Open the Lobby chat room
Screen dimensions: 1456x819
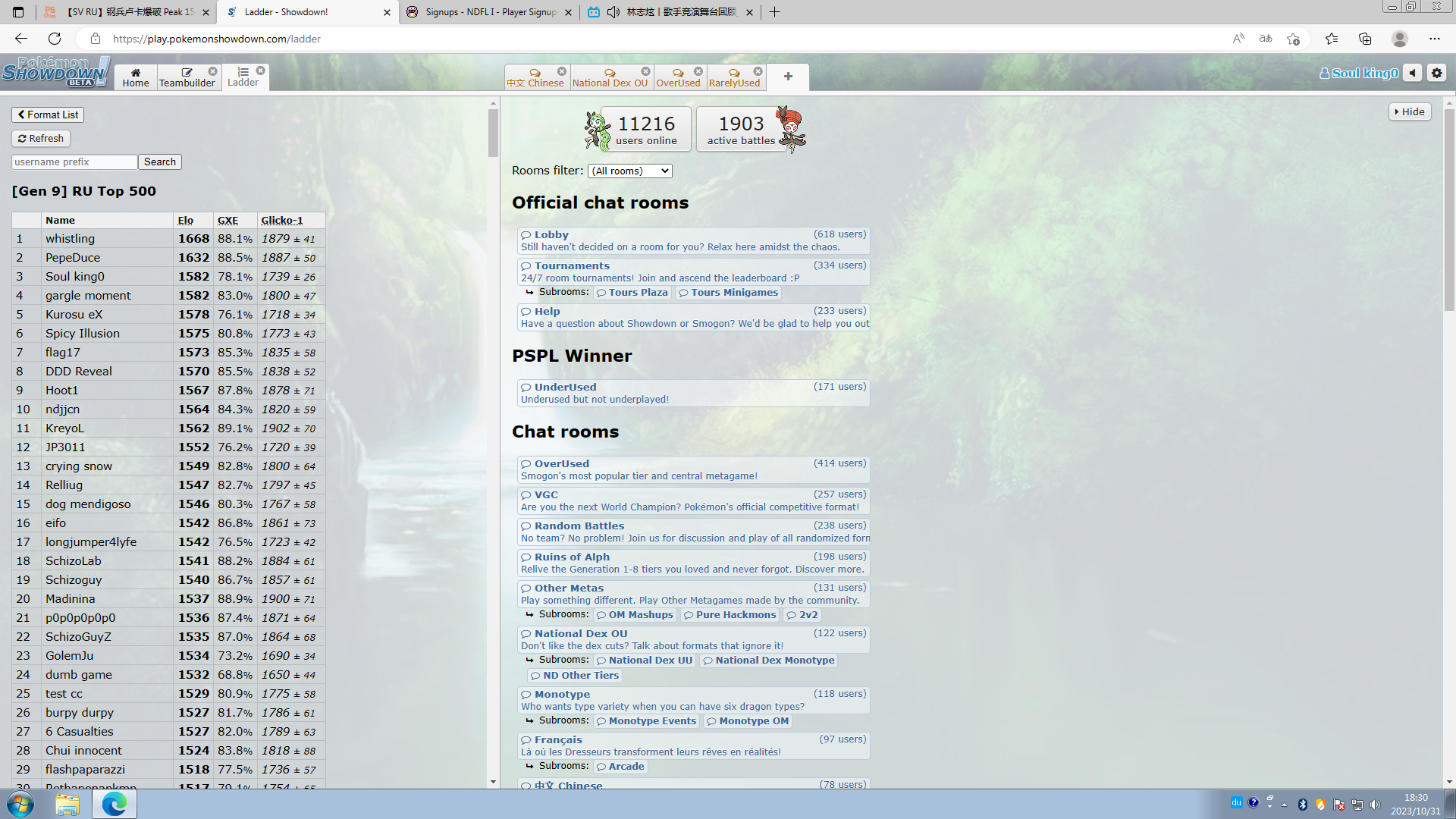pos(551,235)
